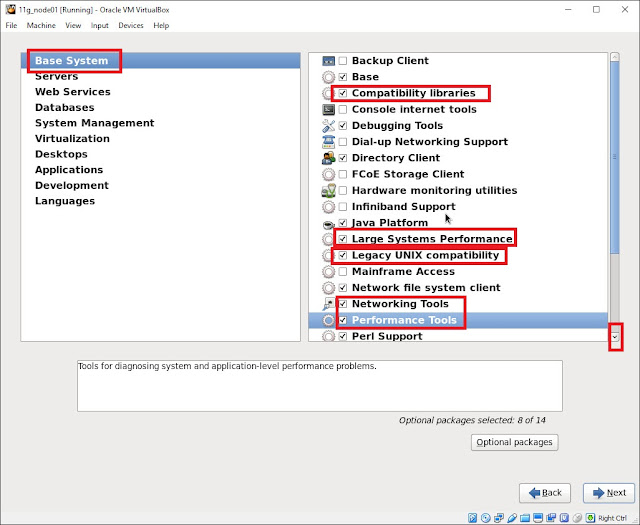This screenshot has width=640, height=525.
Task: Click the icon beside Console internet tools
Action: click(329, 109)
